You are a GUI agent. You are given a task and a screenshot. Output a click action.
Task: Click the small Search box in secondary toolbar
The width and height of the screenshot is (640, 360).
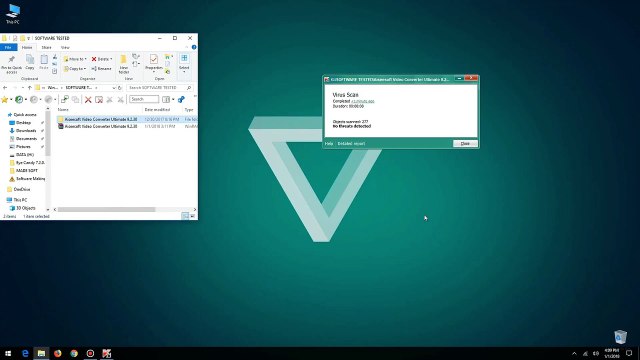point(144,99)
